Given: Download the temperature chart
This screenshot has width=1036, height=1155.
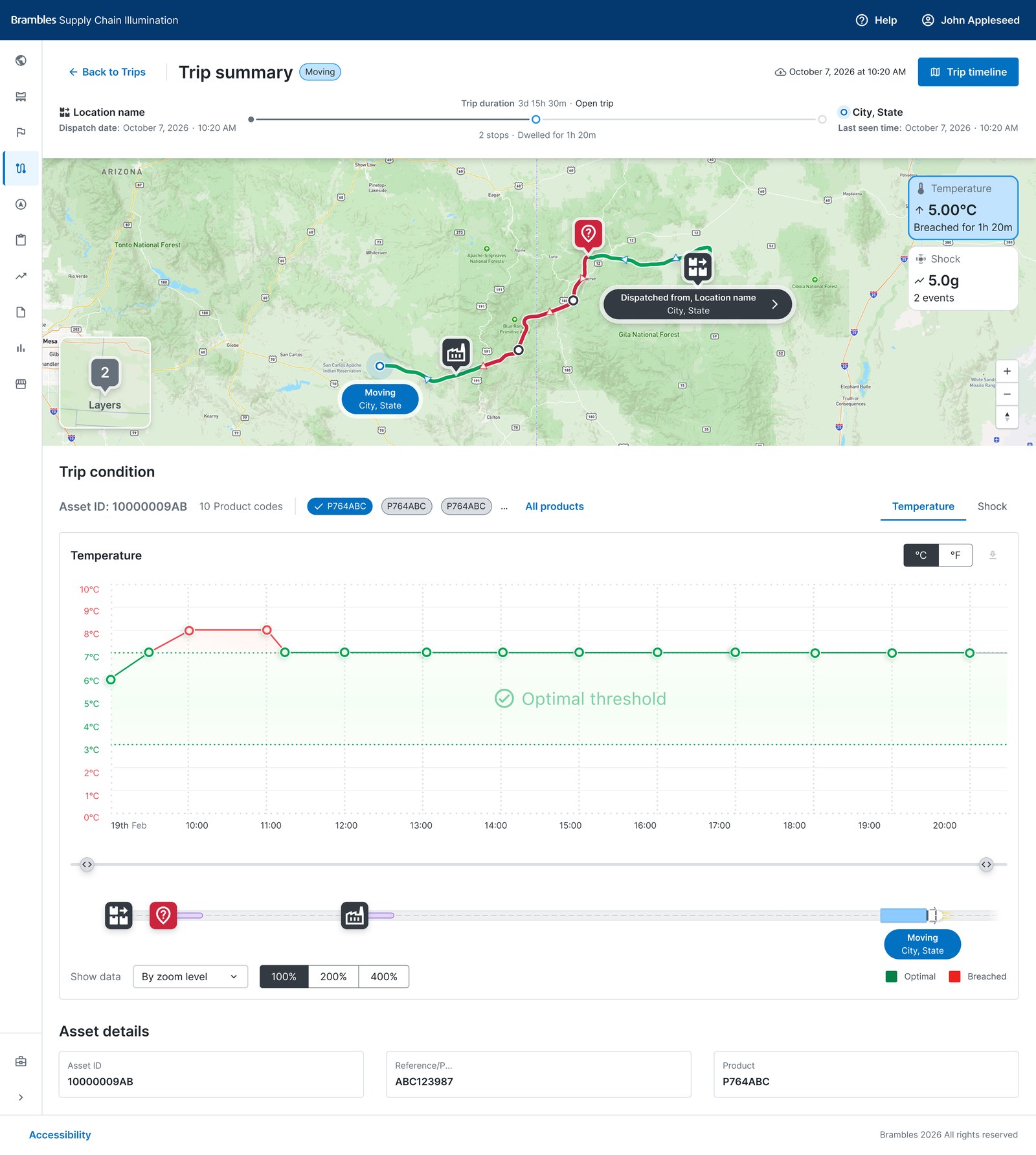Looking at the screenshot, I should (993, 555).
